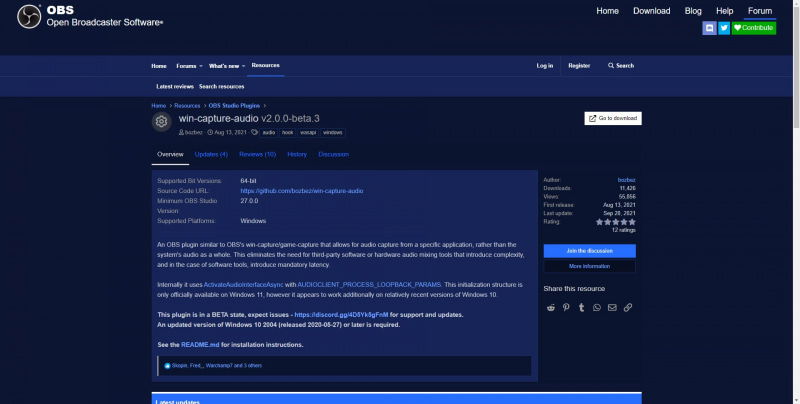This screenshot has height=404, width=800.
Task: Open the GitHub source code URL
Action: [x=302, y=191]
